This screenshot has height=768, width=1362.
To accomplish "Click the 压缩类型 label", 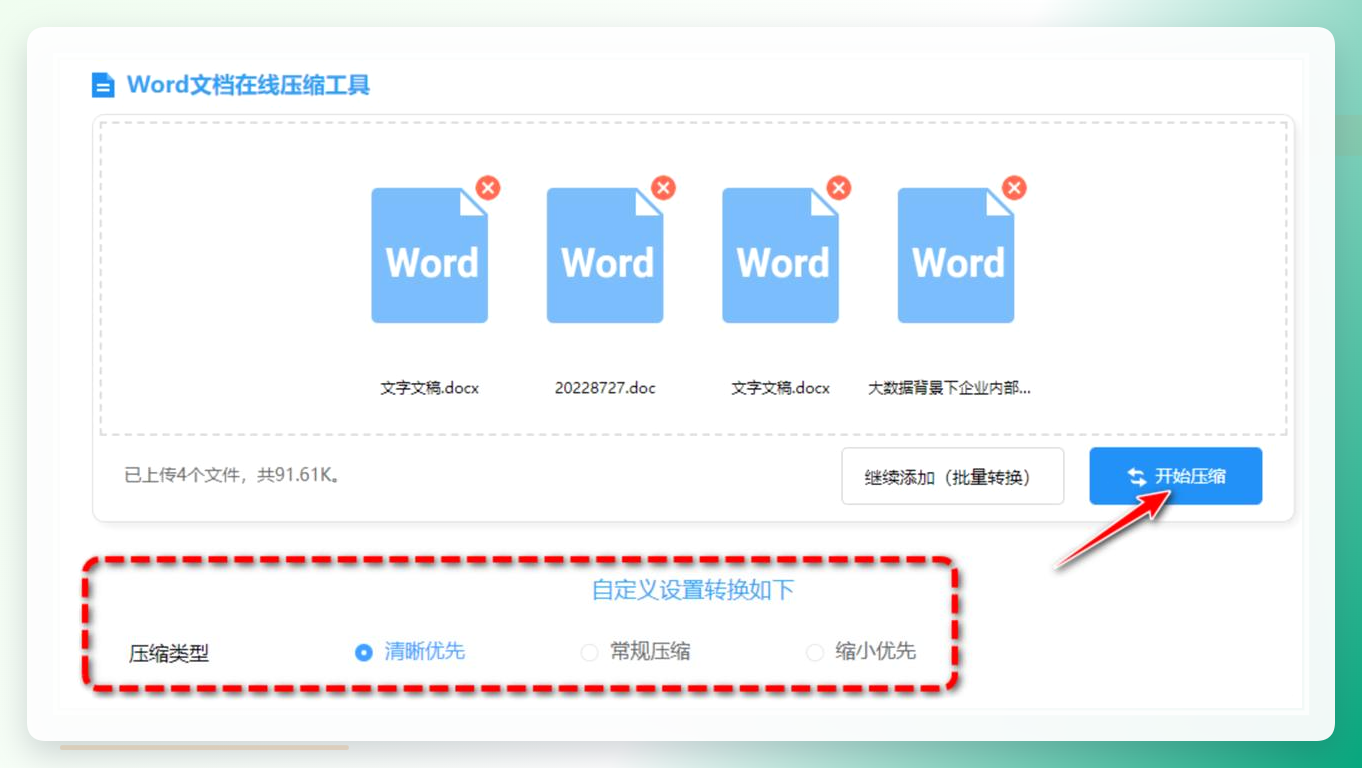I will pos(169,654).
